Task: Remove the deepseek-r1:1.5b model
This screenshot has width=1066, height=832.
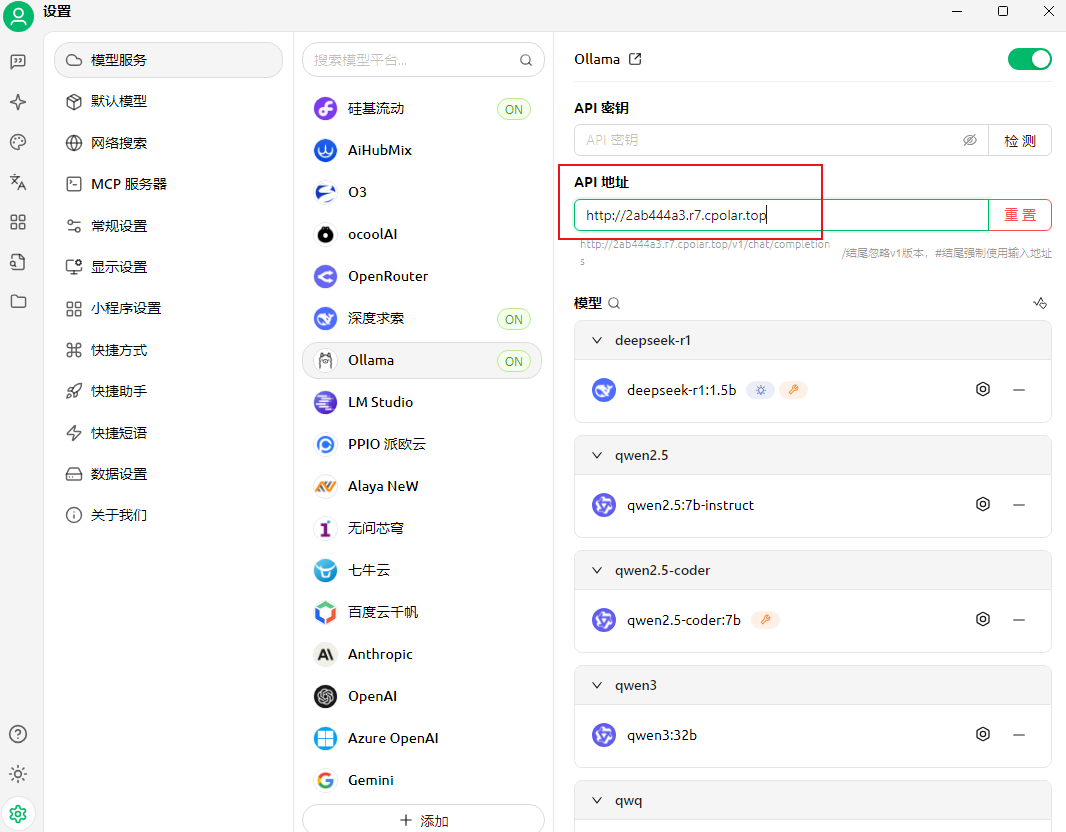Action: click(1018, 390)
